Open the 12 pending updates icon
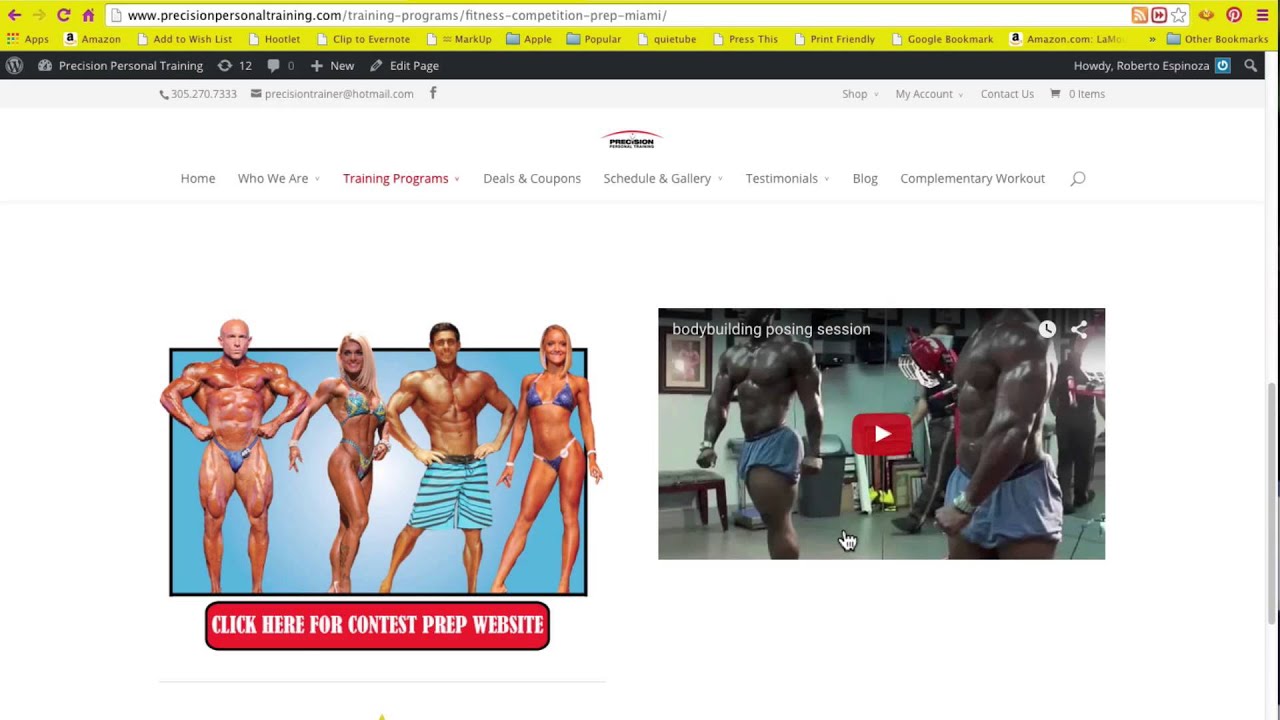This screenshot has width=1280, height=720. (234, 65)
